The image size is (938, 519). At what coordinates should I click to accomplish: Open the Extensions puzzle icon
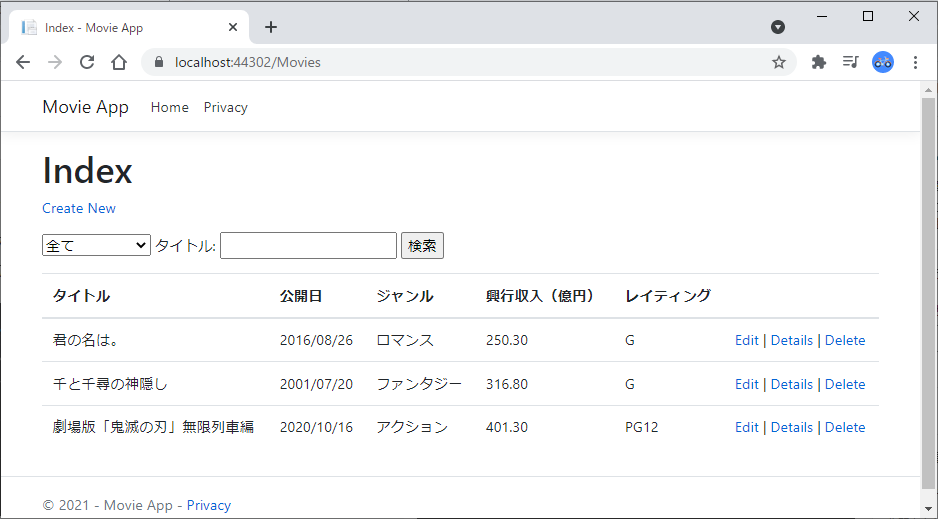[818, 62]
